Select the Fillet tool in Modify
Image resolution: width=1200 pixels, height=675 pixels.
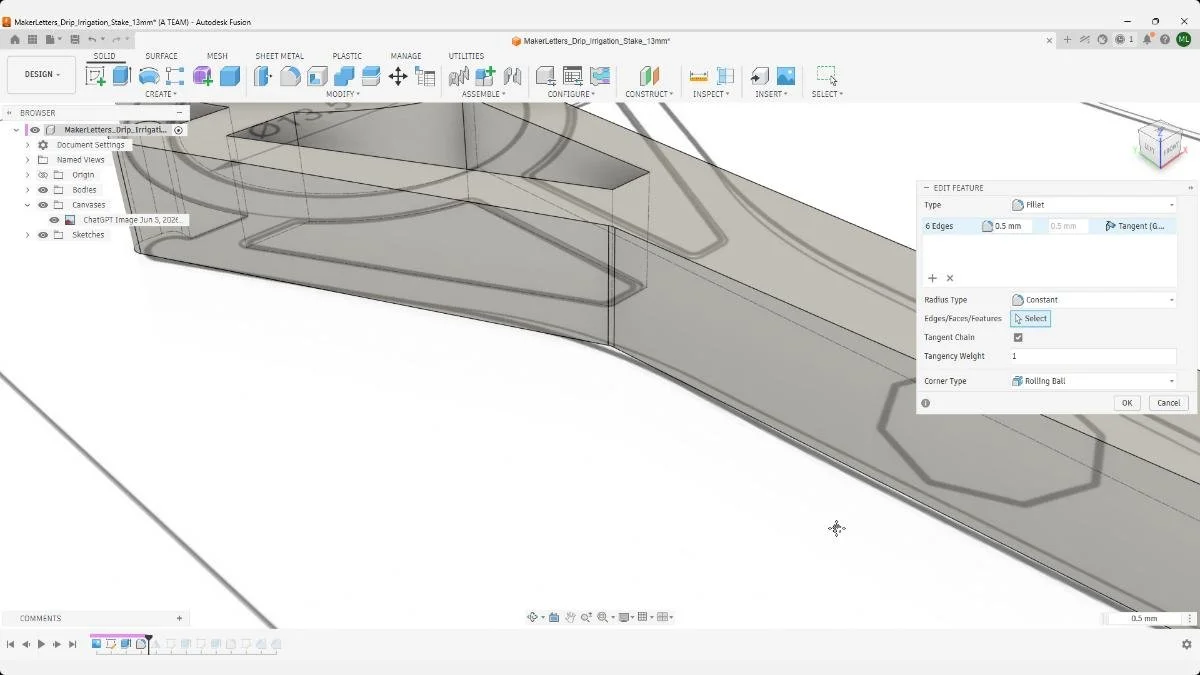click(x=290, y=76)
